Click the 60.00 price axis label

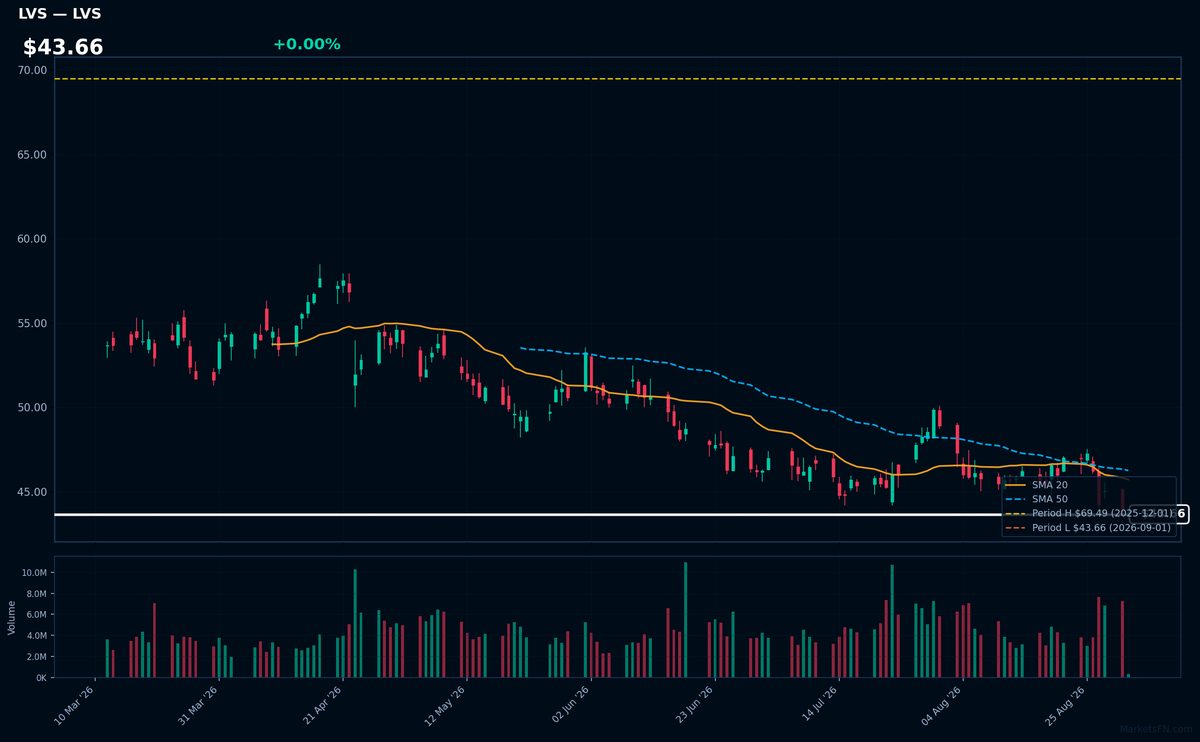pos(32,239)
